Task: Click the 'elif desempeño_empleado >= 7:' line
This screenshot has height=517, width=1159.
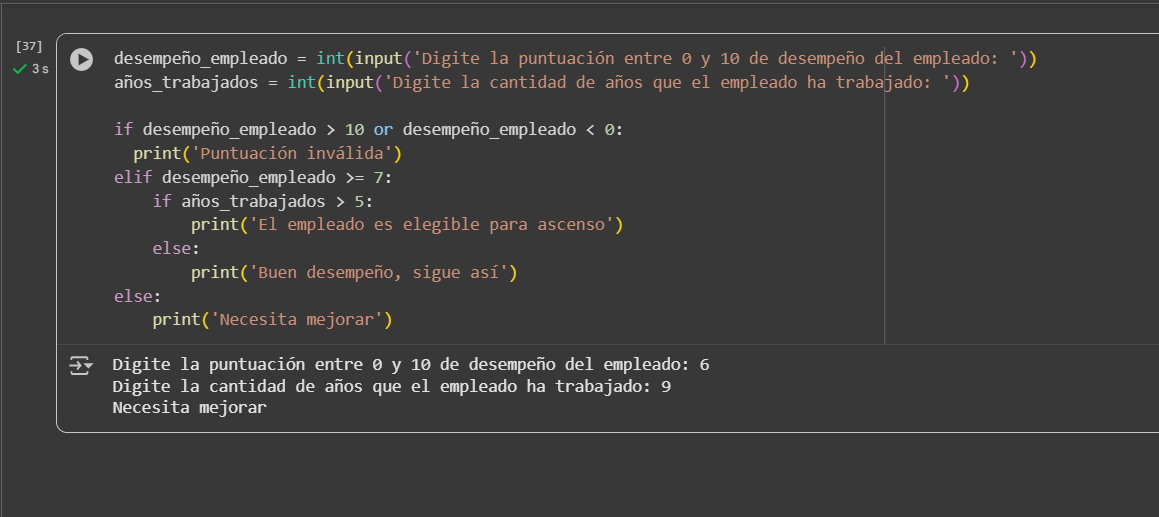Action: point(253,178)
